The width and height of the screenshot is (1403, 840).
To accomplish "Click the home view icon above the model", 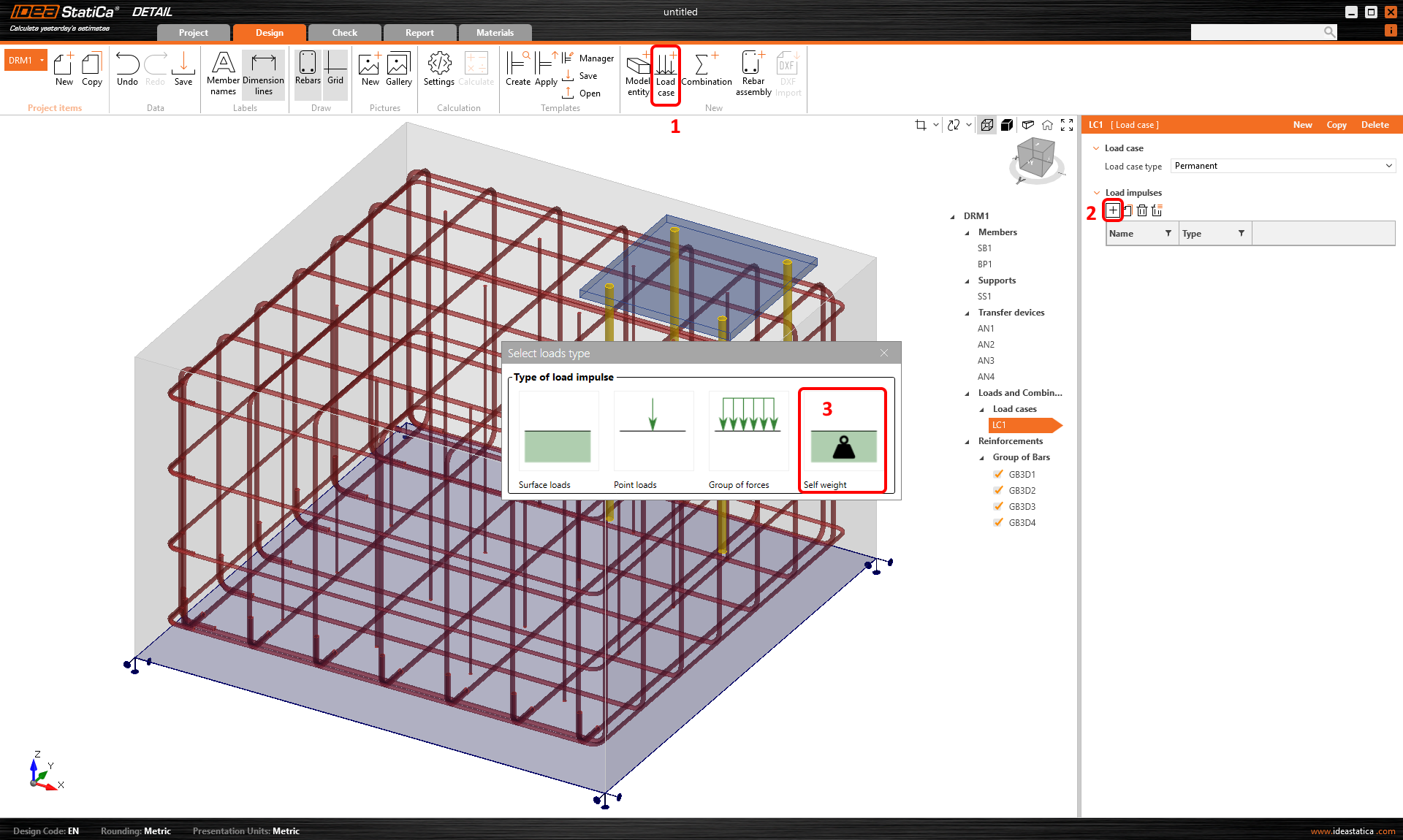I will (x=1047, y=125).
